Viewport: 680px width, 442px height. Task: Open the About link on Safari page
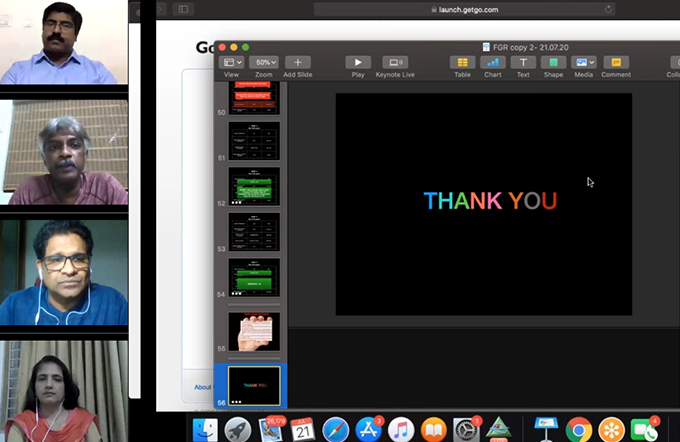[x=203, y=387]
